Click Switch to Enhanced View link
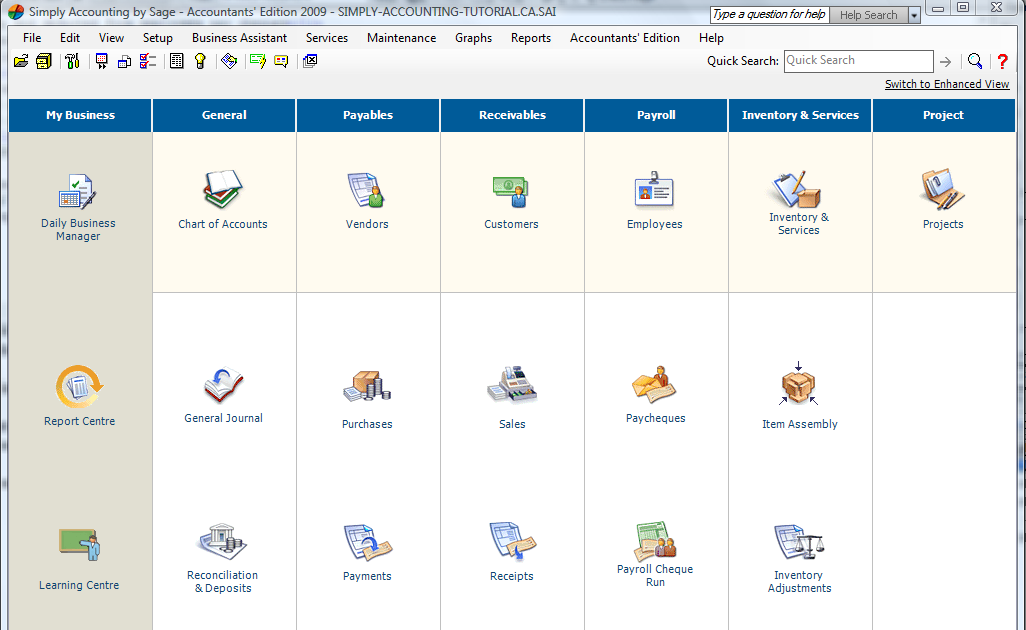This screenshot has width=1026, height=630. tap(947, 84)
